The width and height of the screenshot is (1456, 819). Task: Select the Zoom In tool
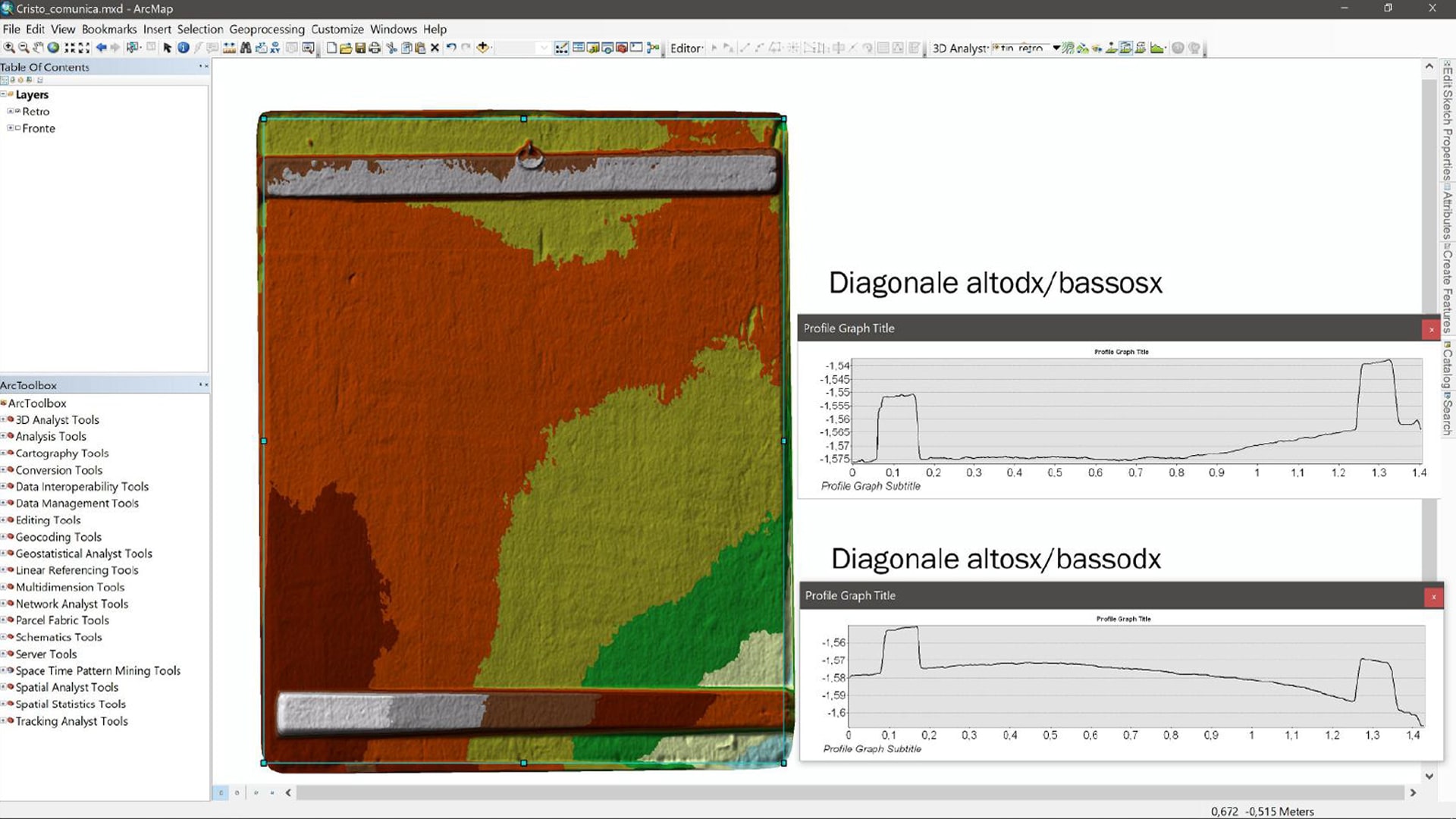pos(9,48)
